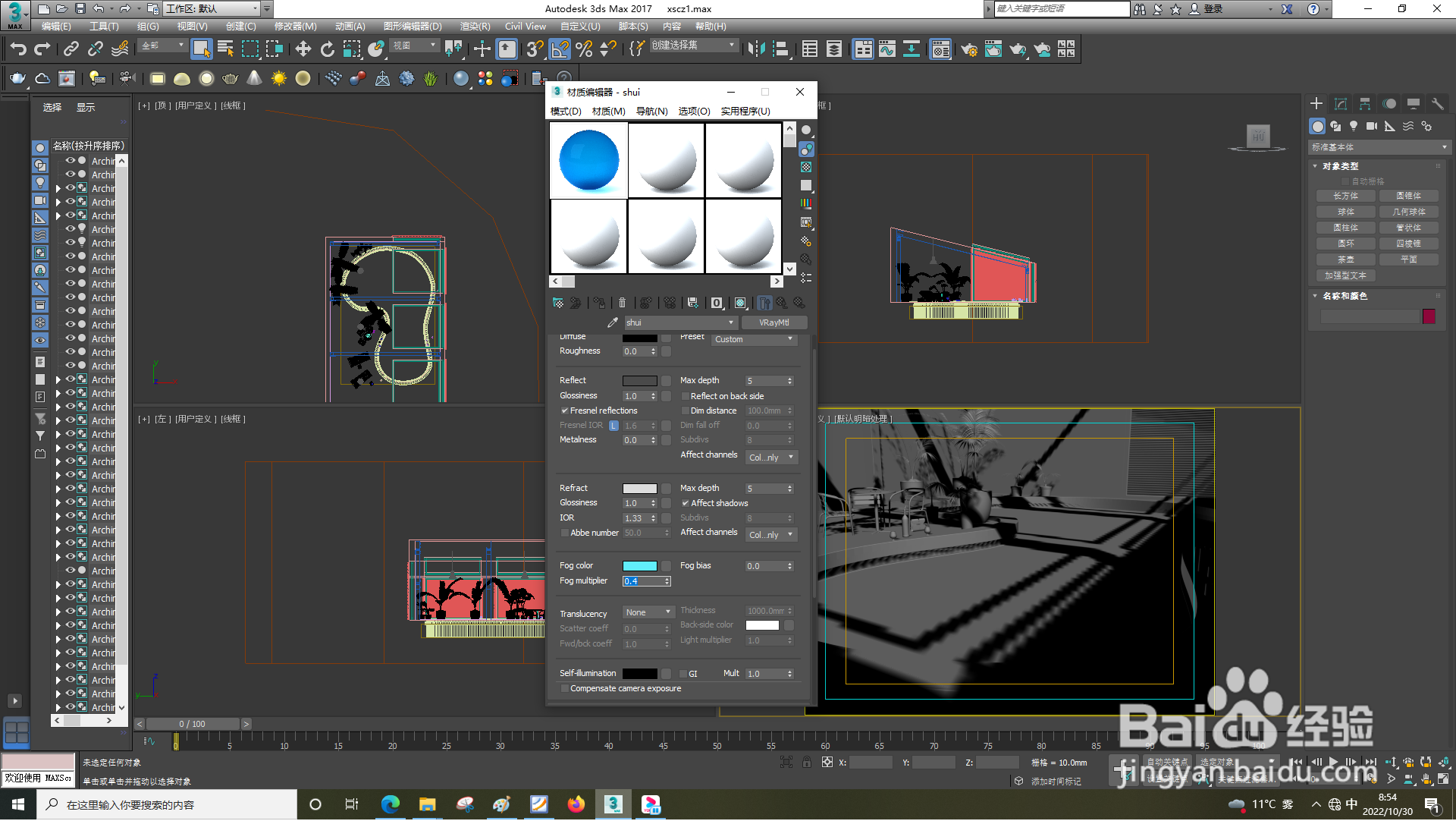Image resolution: width=1456 pixels, height=821 pixels.
Task: Toggle Background checker icon in material editor
Action: coord(806,167)
